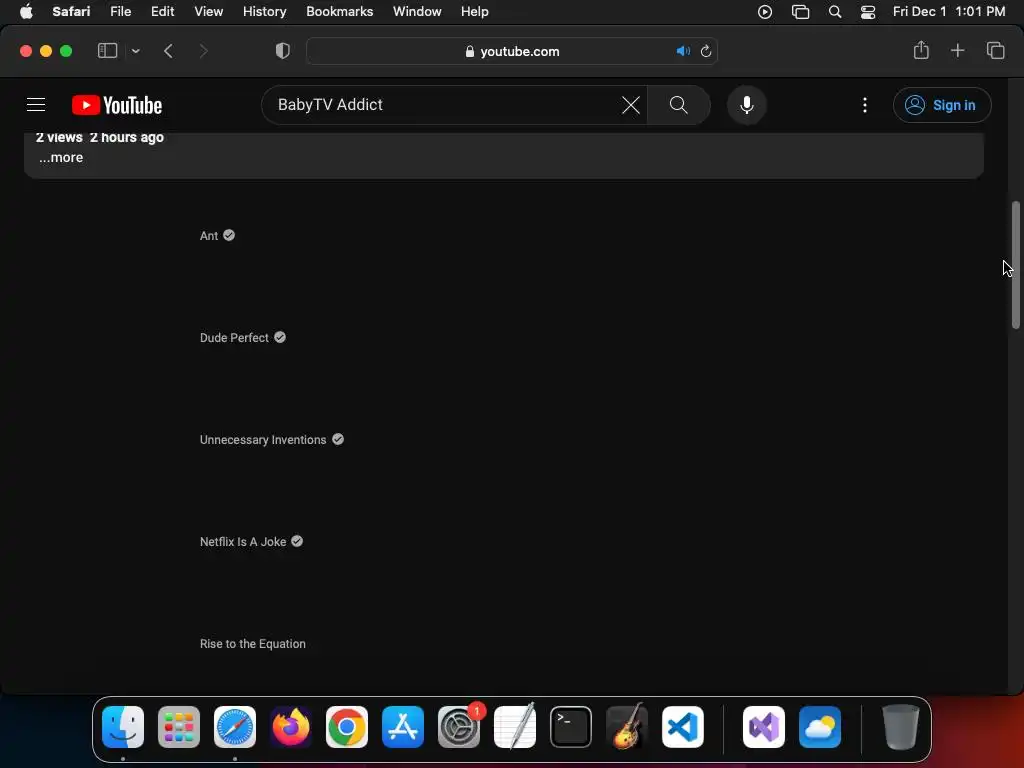Show the Safari tab overview
The height and width of the screenshot is (768, 1024).
click(995, 50)
